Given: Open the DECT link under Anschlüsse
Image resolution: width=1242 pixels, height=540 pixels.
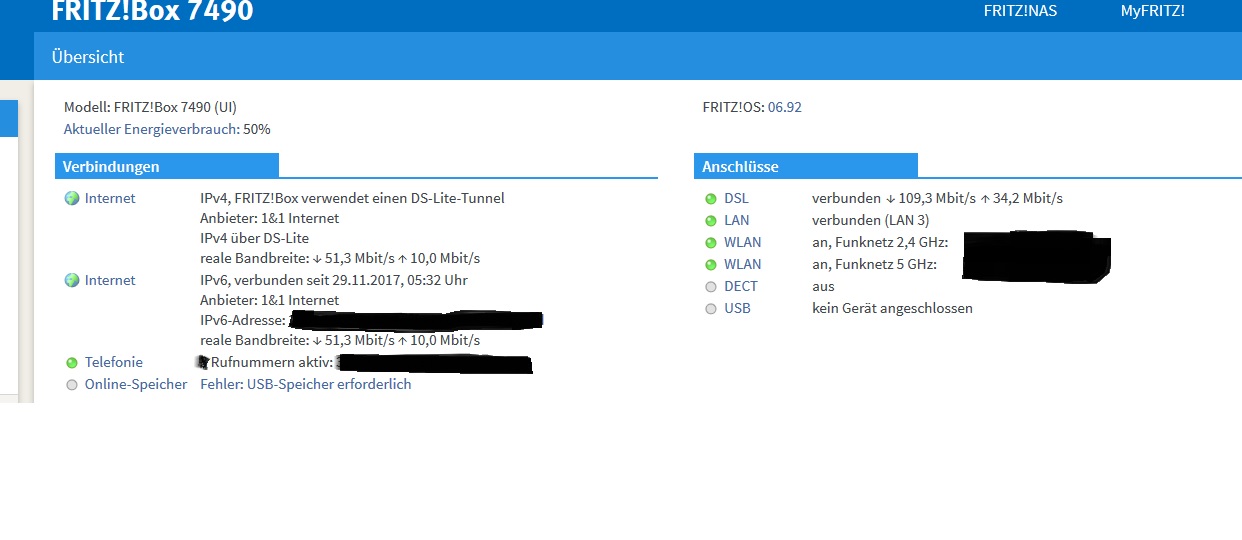Looking at the screenshot, I should point(740,287).
